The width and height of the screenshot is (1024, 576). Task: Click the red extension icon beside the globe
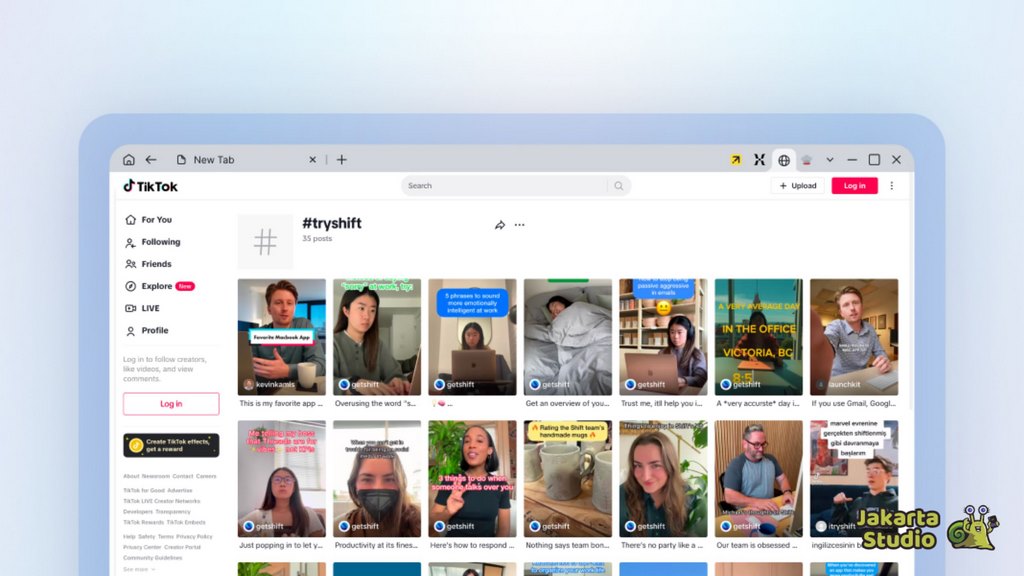tap(807, 159)
